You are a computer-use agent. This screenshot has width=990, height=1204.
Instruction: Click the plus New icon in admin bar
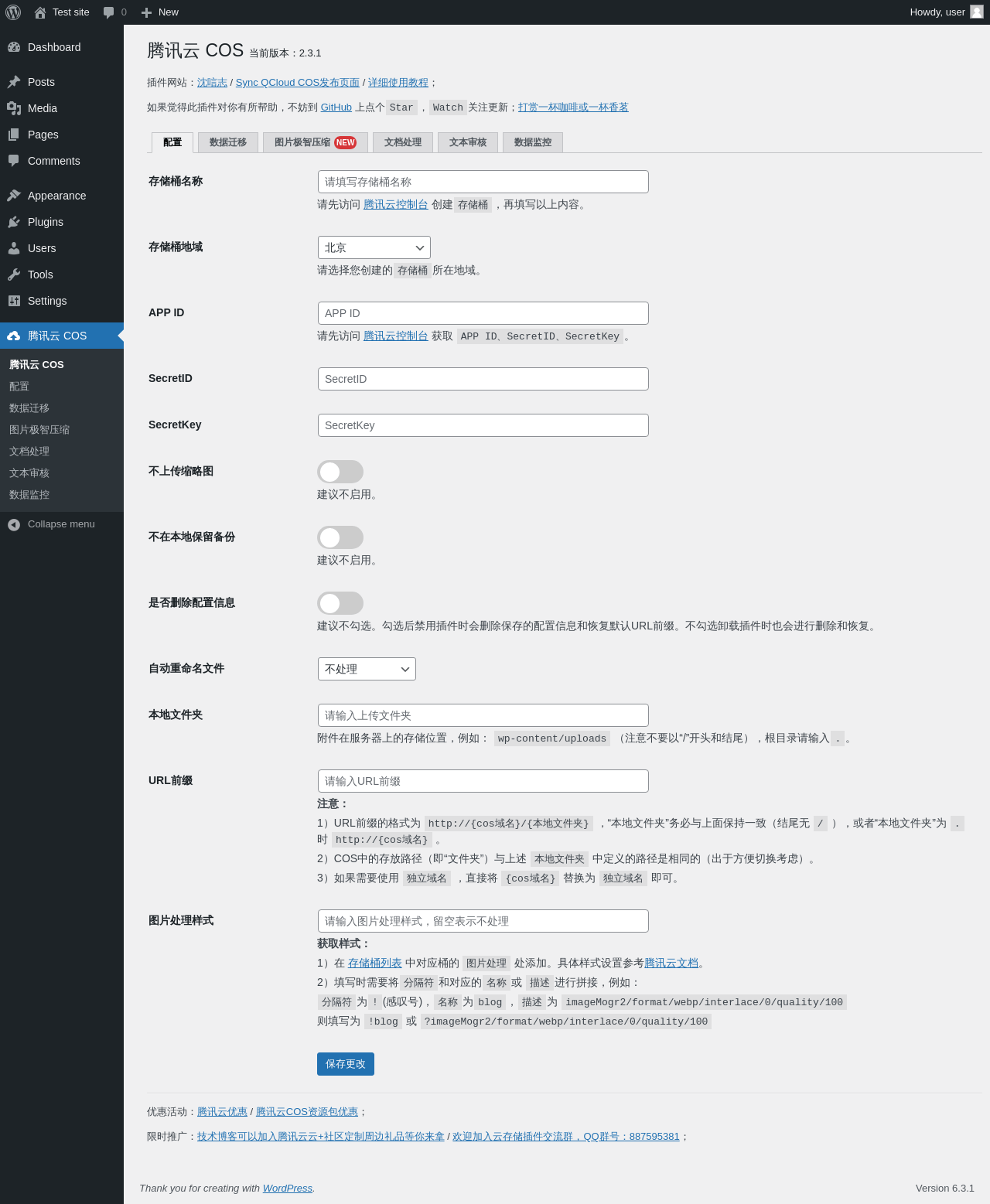[146, 12]
